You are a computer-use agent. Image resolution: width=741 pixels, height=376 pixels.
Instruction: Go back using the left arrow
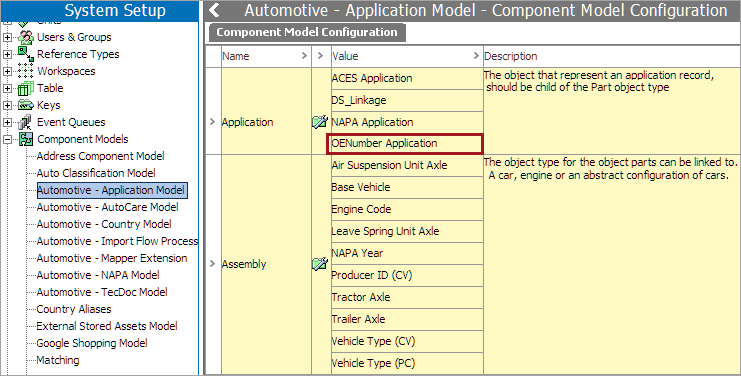pyautogui.click(x=214, y=10)
